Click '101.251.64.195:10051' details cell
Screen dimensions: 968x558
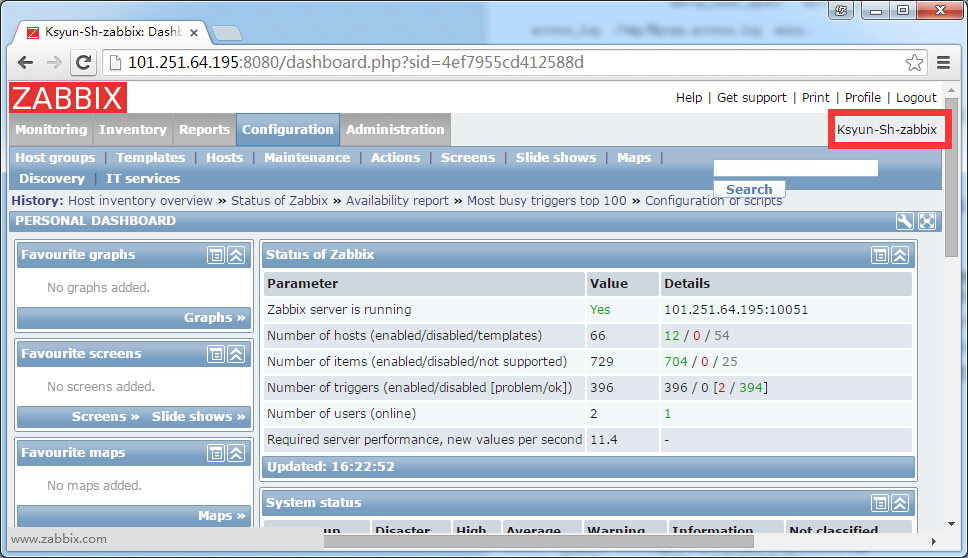coord(736,310)
